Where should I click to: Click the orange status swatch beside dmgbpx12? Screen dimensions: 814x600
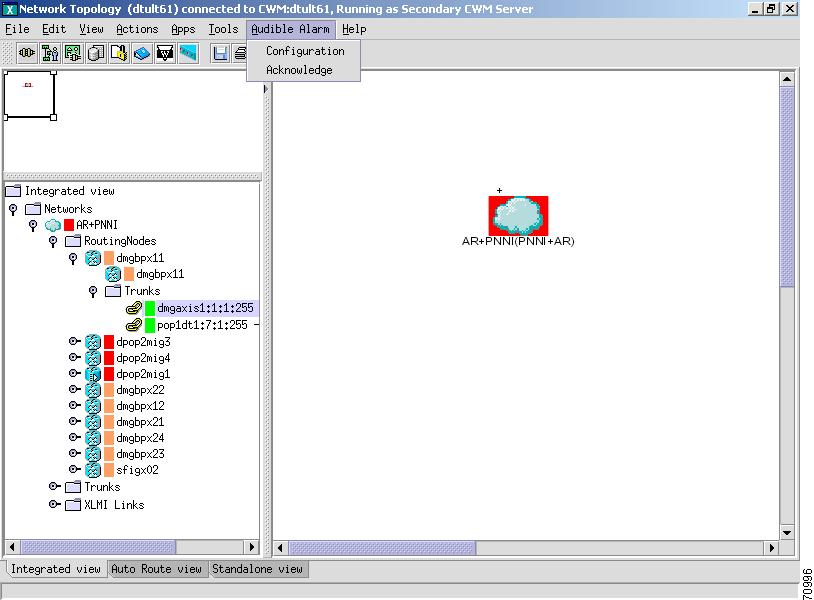point(109,406)
